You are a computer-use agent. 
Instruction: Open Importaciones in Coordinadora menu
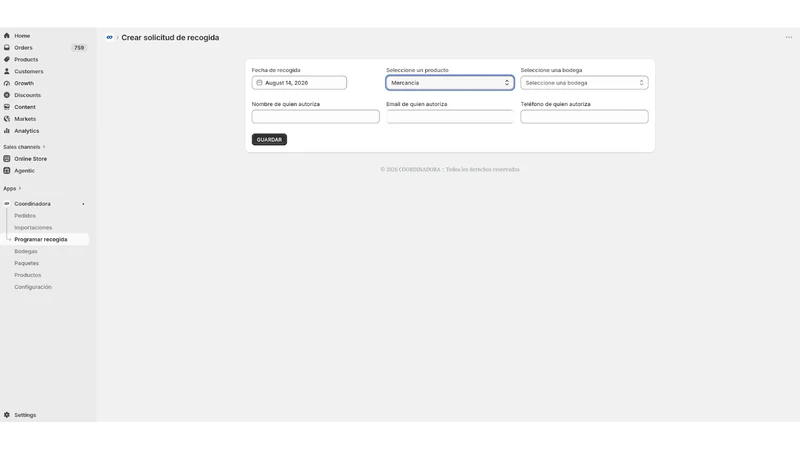(x=33, y=228)
